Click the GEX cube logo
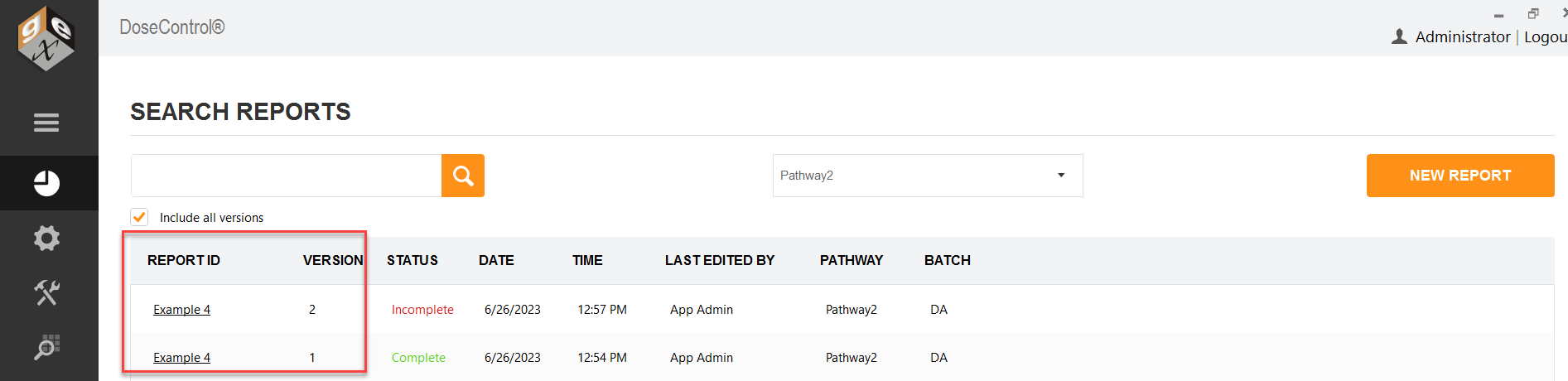1568x381 pixels. 47,38
